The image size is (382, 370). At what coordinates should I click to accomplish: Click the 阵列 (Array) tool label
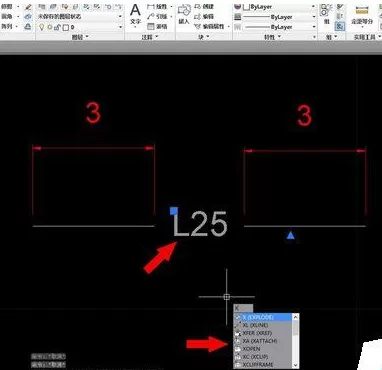tap(7, 26)
